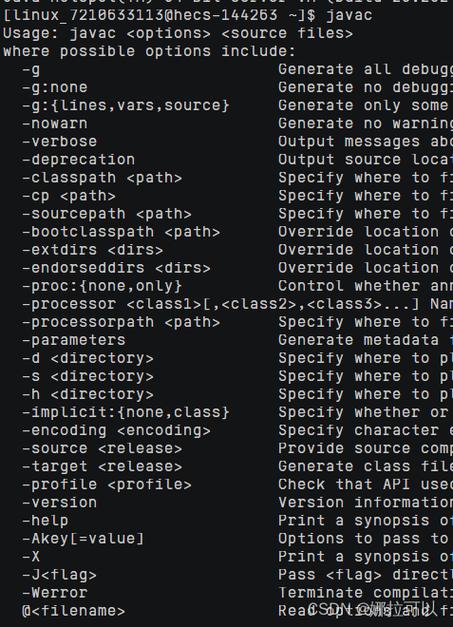Select the '-g:none' option text
This screenshot has height=627, width=453.
click(x=55, y=88)
